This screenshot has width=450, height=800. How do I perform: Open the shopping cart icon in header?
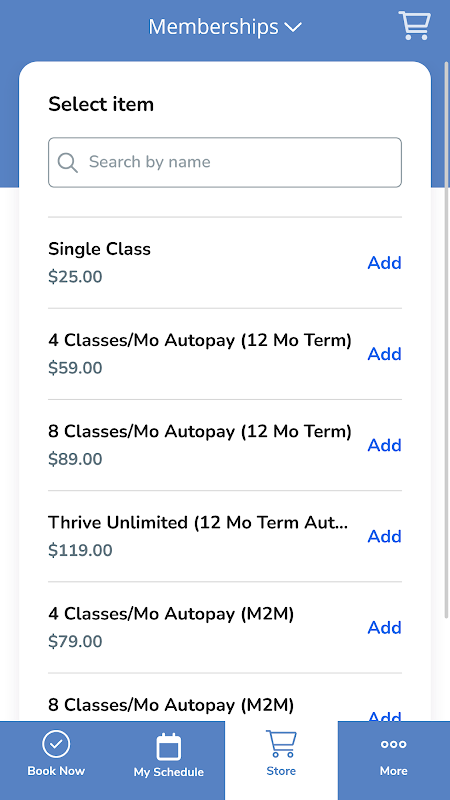(x=414, y=26)
